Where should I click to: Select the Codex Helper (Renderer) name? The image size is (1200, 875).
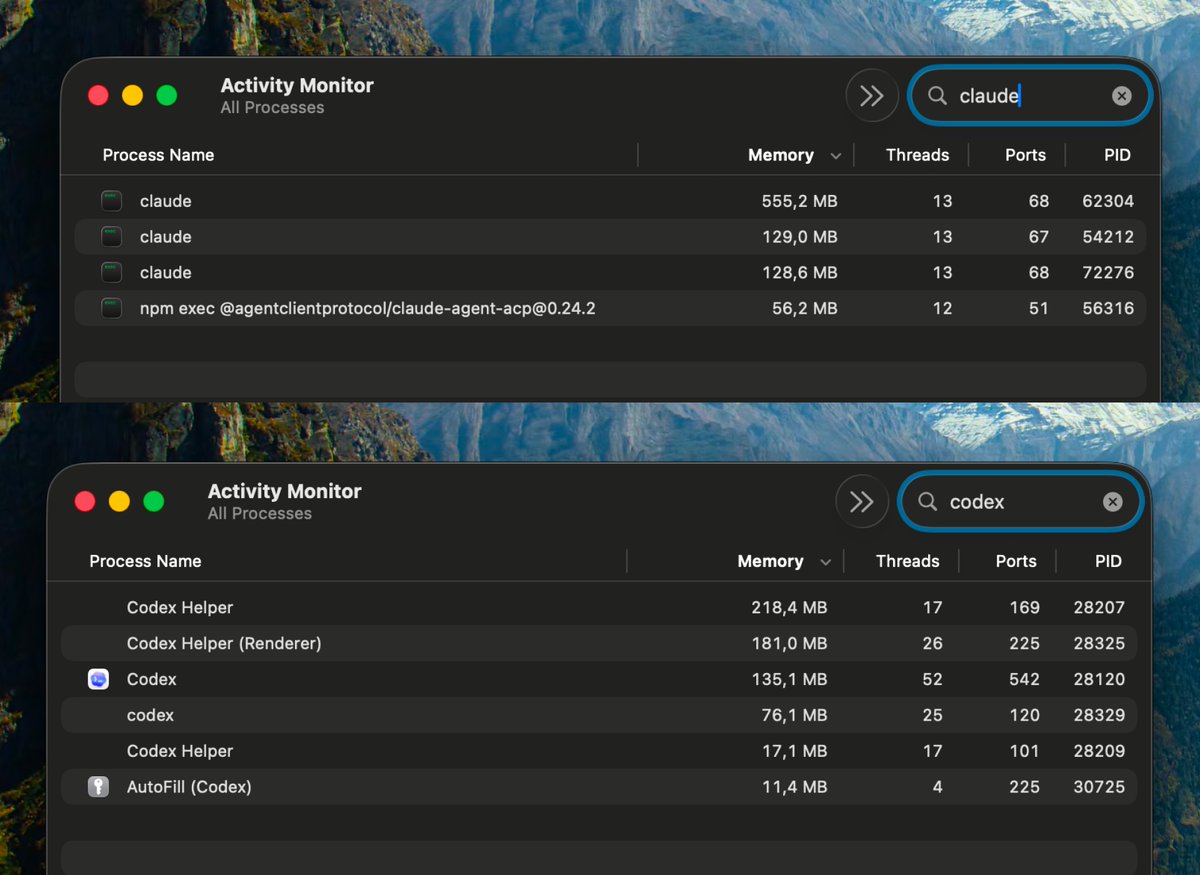click(x=224, y=643)
